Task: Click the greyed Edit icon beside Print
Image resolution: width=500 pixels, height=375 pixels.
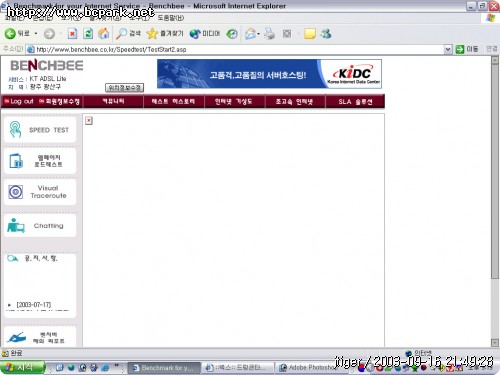Action: point(287,34)
